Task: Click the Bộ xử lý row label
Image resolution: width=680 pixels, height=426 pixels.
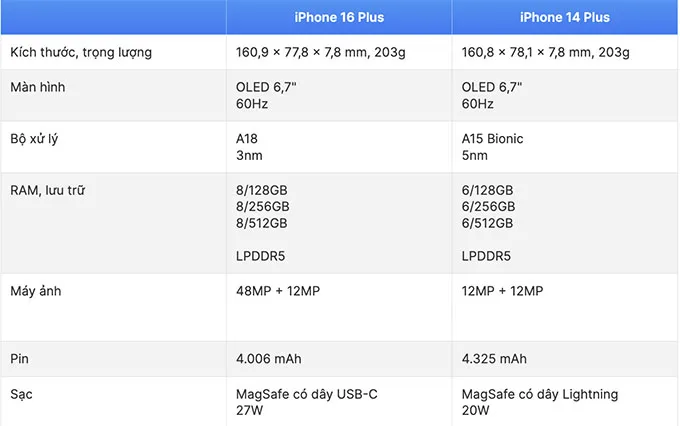Action: pyautogui.click(x=34, y=139)
